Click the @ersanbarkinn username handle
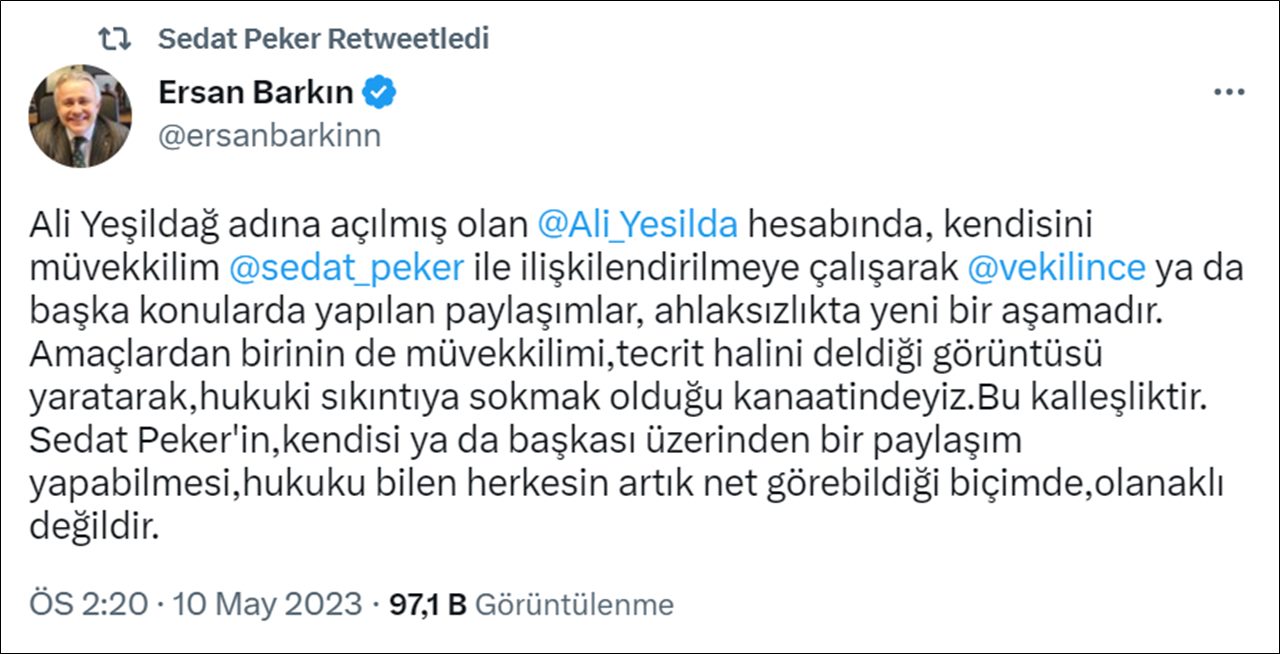The width and height of the screenshot is (1280, 654). 270,133
